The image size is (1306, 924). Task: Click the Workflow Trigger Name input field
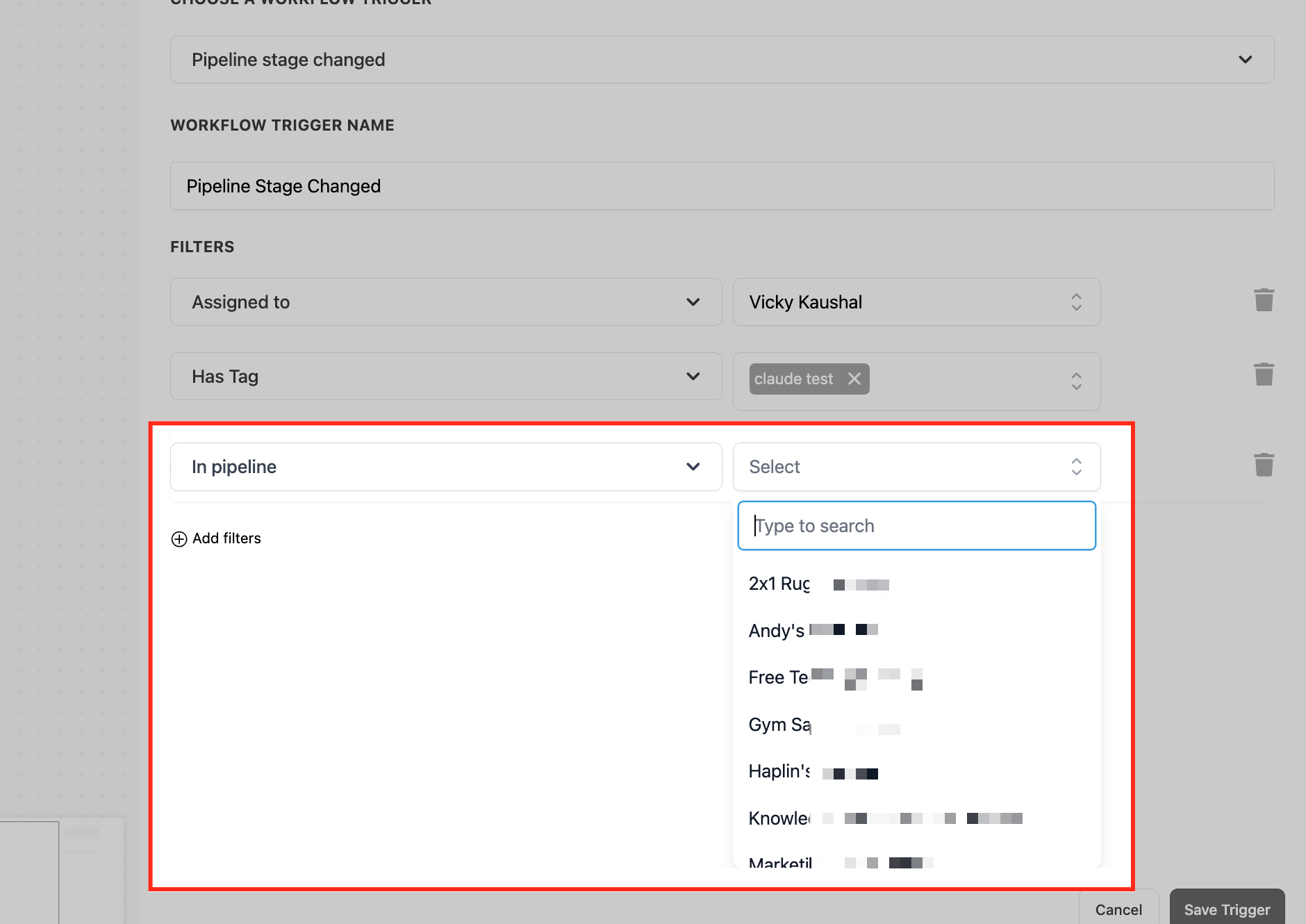coord(722,186)
